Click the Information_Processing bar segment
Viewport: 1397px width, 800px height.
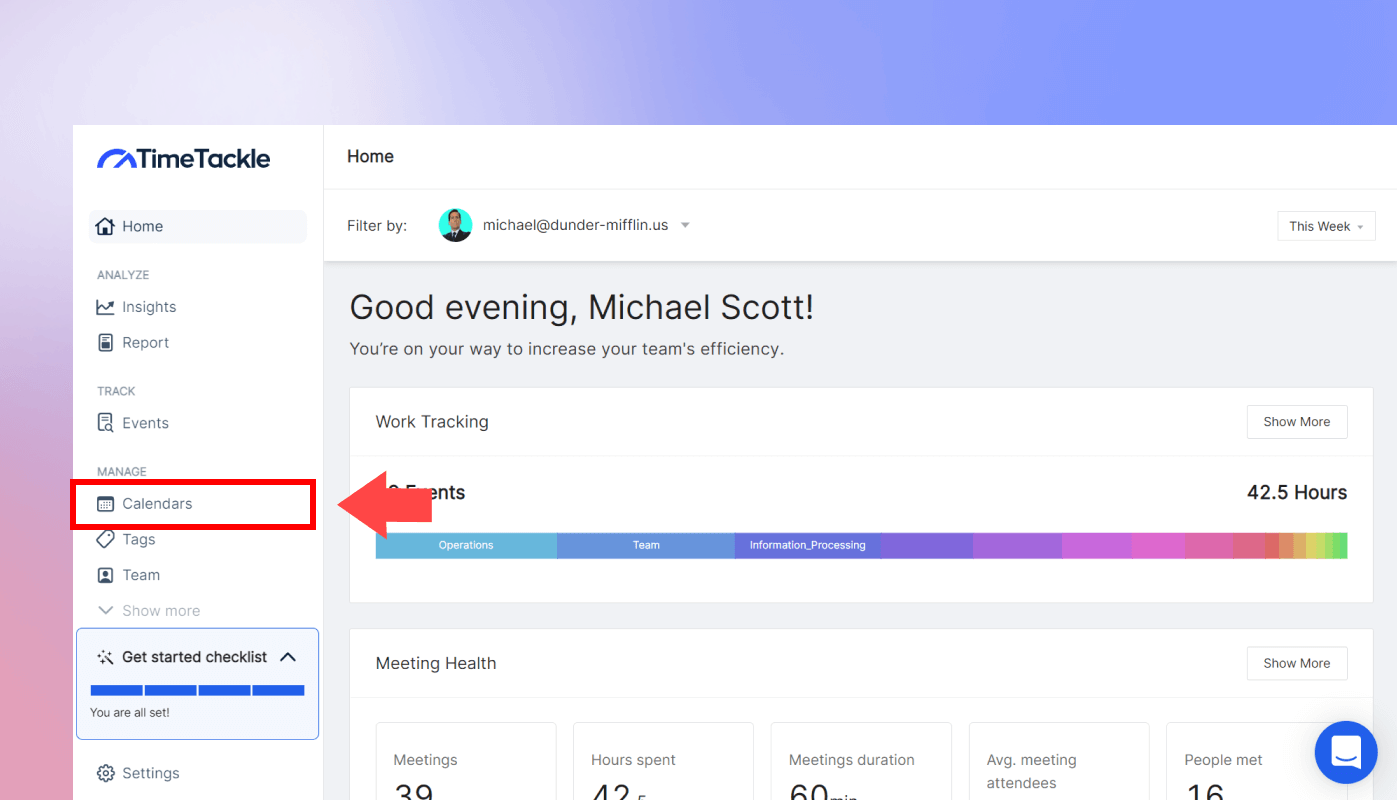(x=808, y=545)
